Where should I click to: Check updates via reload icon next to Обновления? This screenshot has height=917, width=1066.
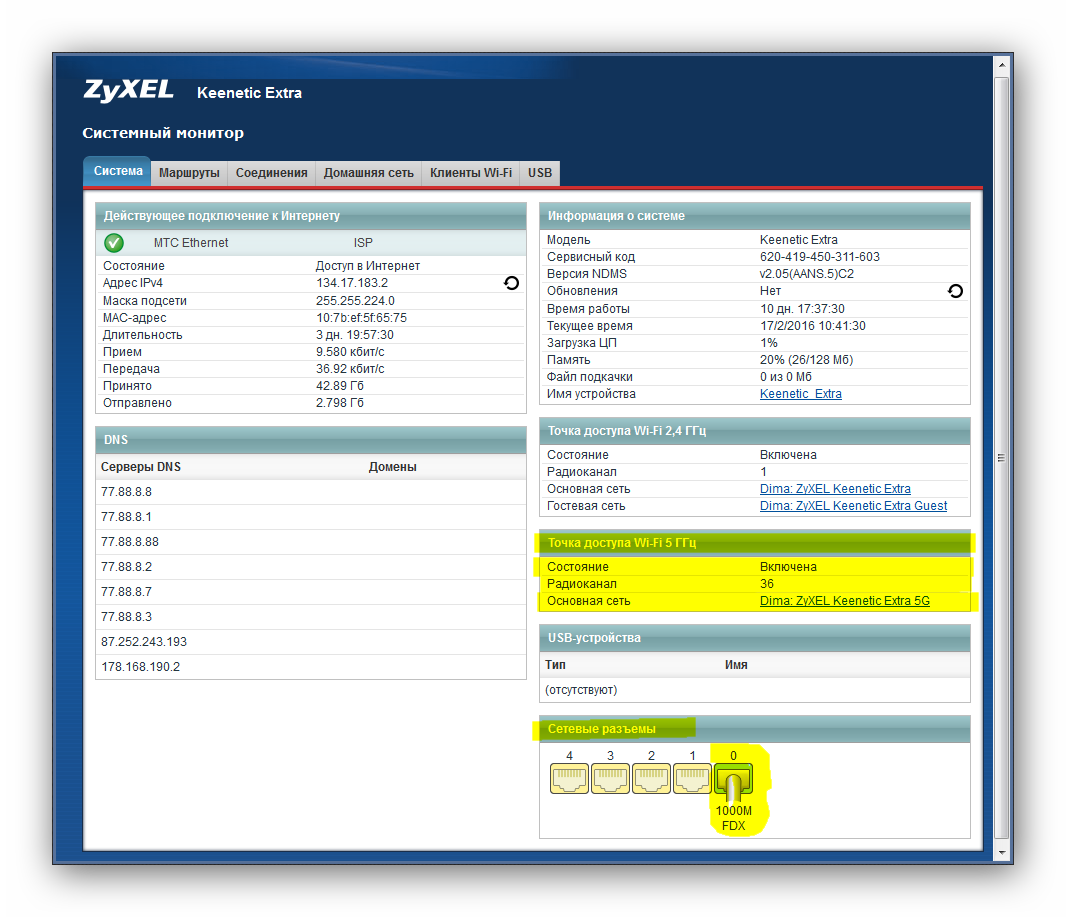(955, 291)
